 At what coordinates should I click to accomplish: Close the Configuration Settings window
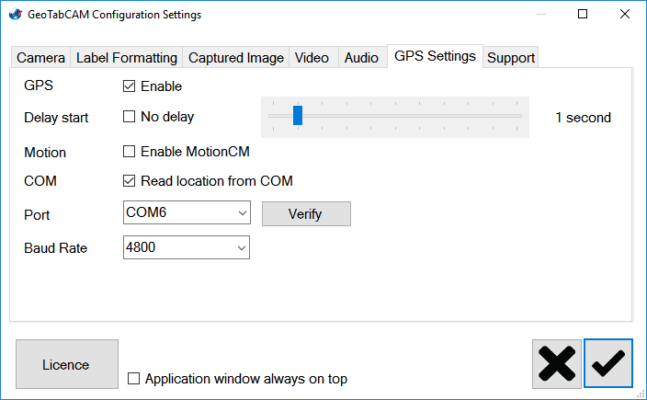[622, 14]
